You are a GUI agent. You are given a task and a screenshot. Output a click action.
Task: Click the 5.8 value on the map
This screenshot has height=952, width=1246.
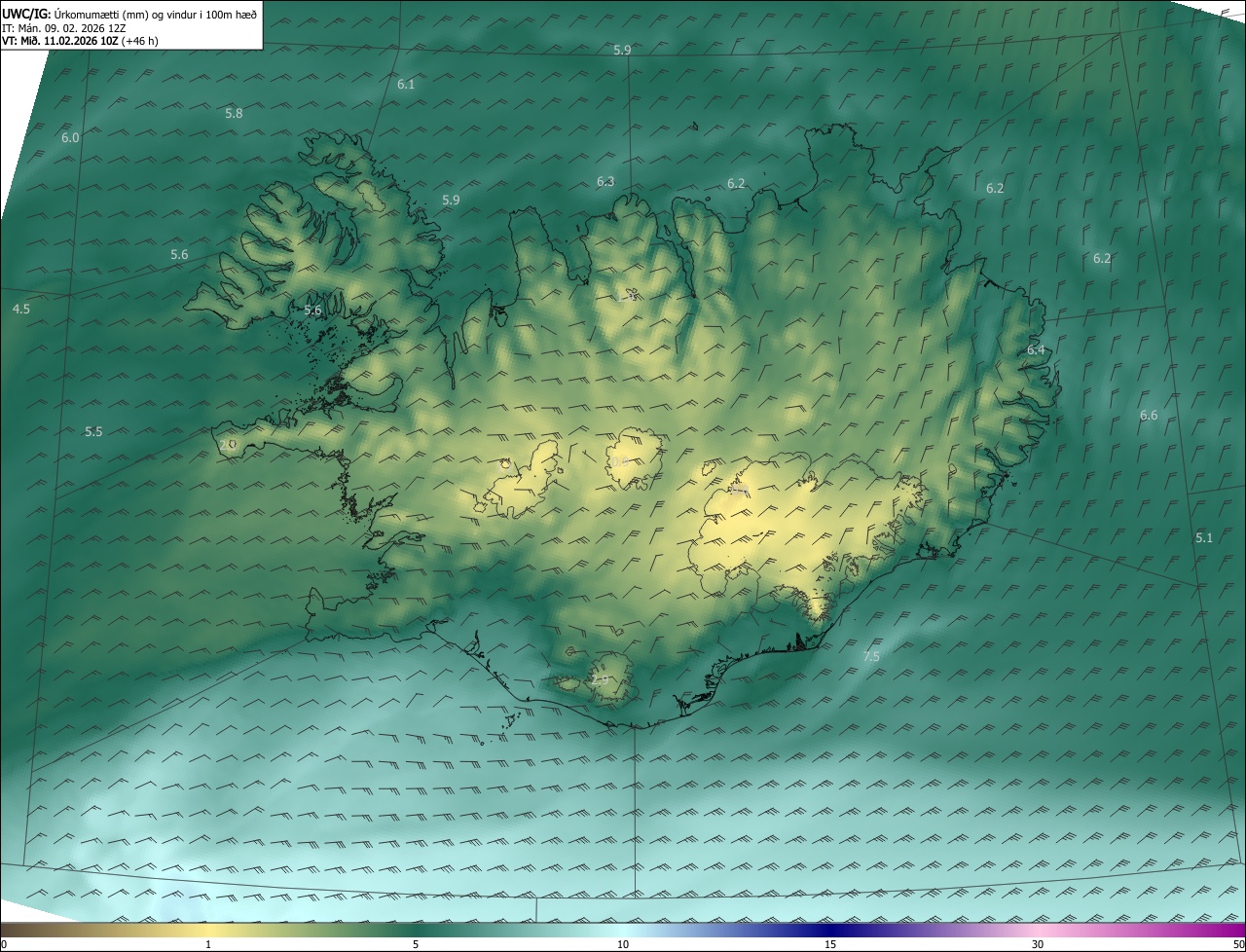click(234, 114)
